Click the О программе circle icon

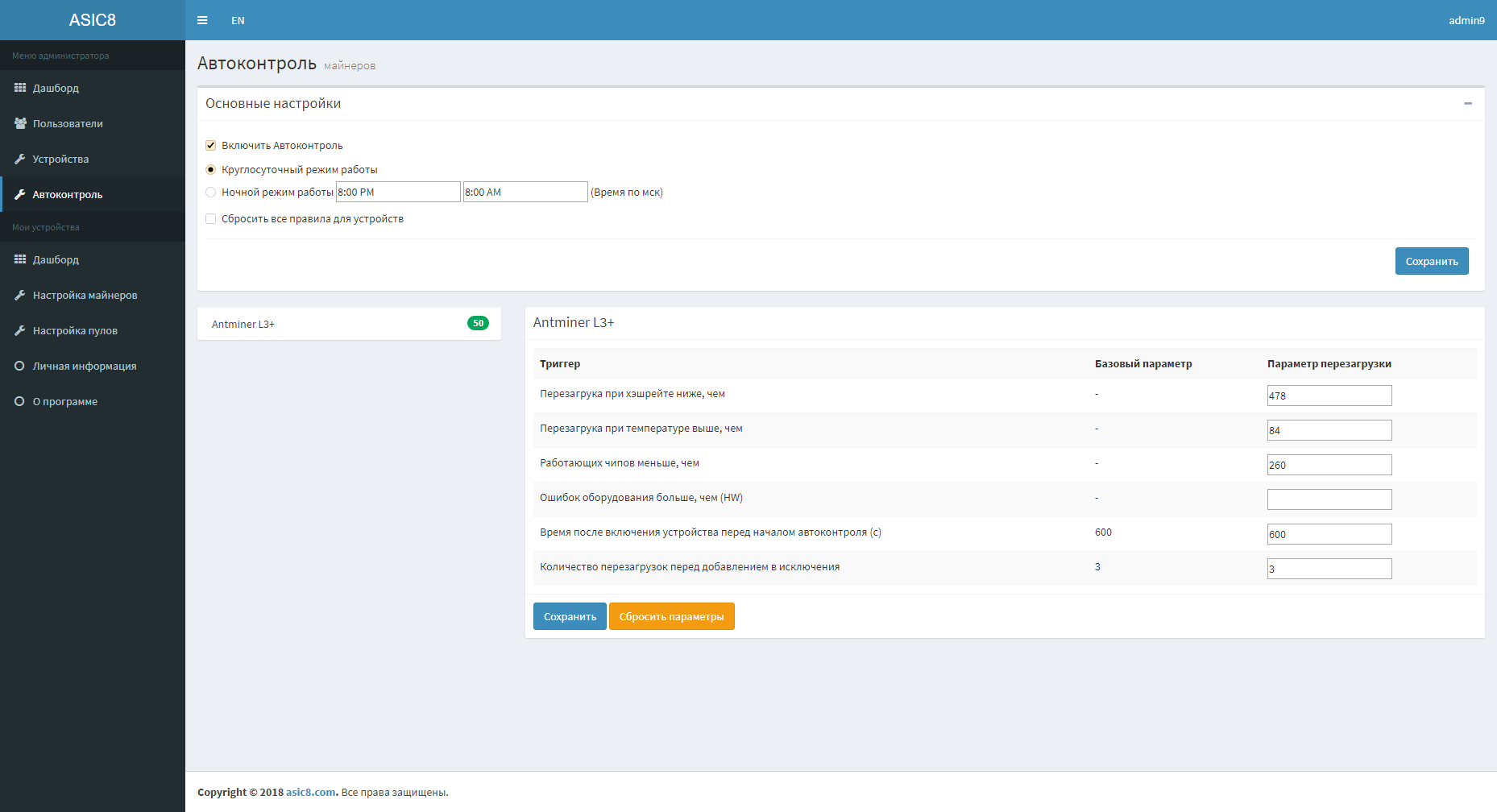tap(20, 401)
